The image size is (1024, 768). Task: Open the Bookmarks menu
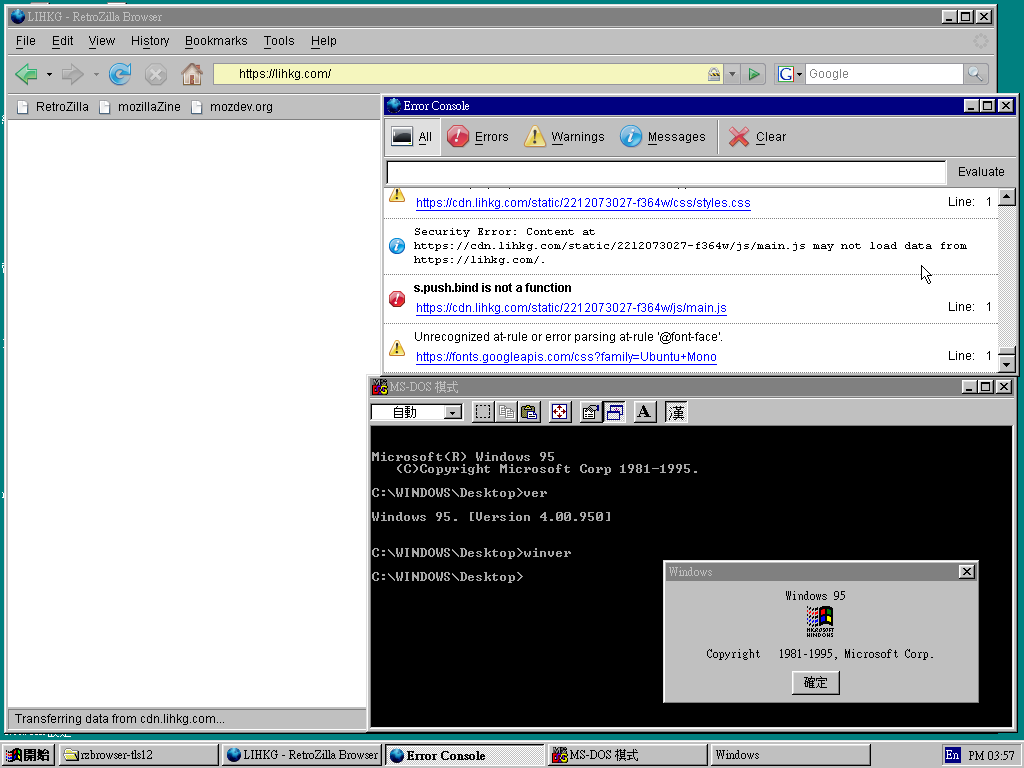[x=216, y=40]
